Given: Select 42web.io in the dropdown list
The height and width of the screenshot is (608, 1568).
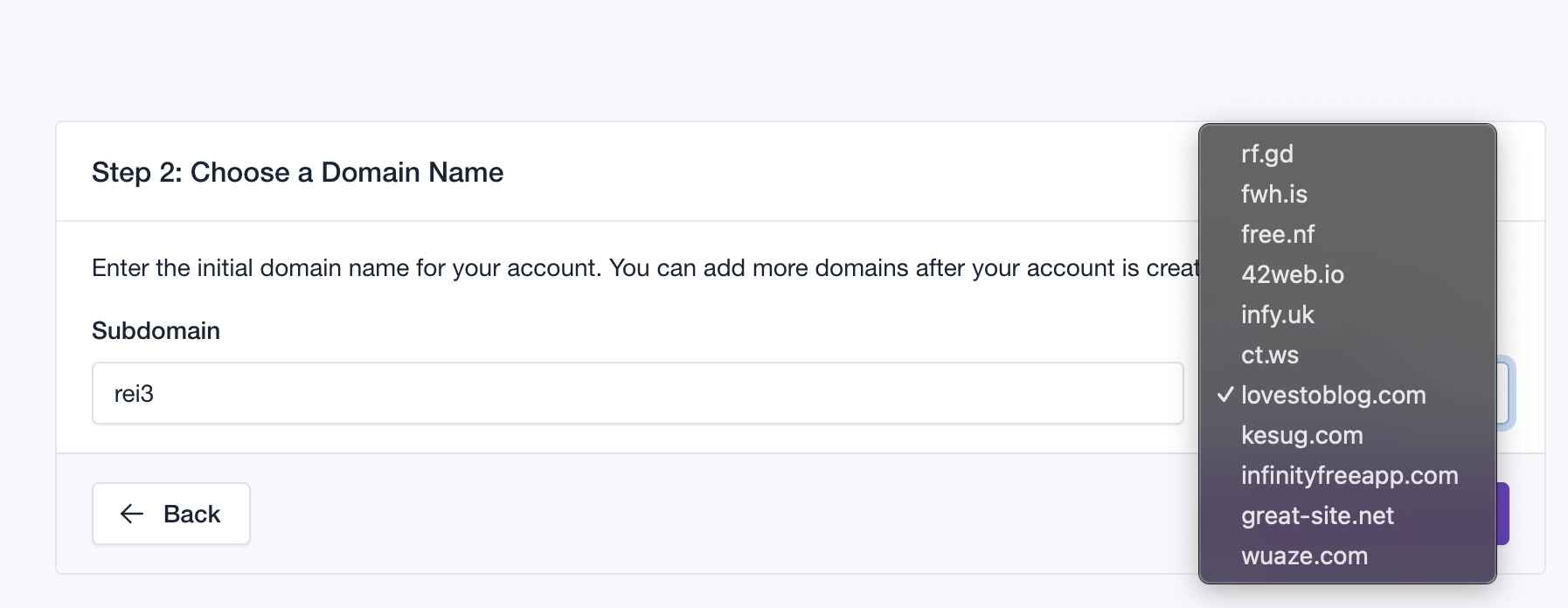Looking at the screenshot, I should coord(1292,274).
